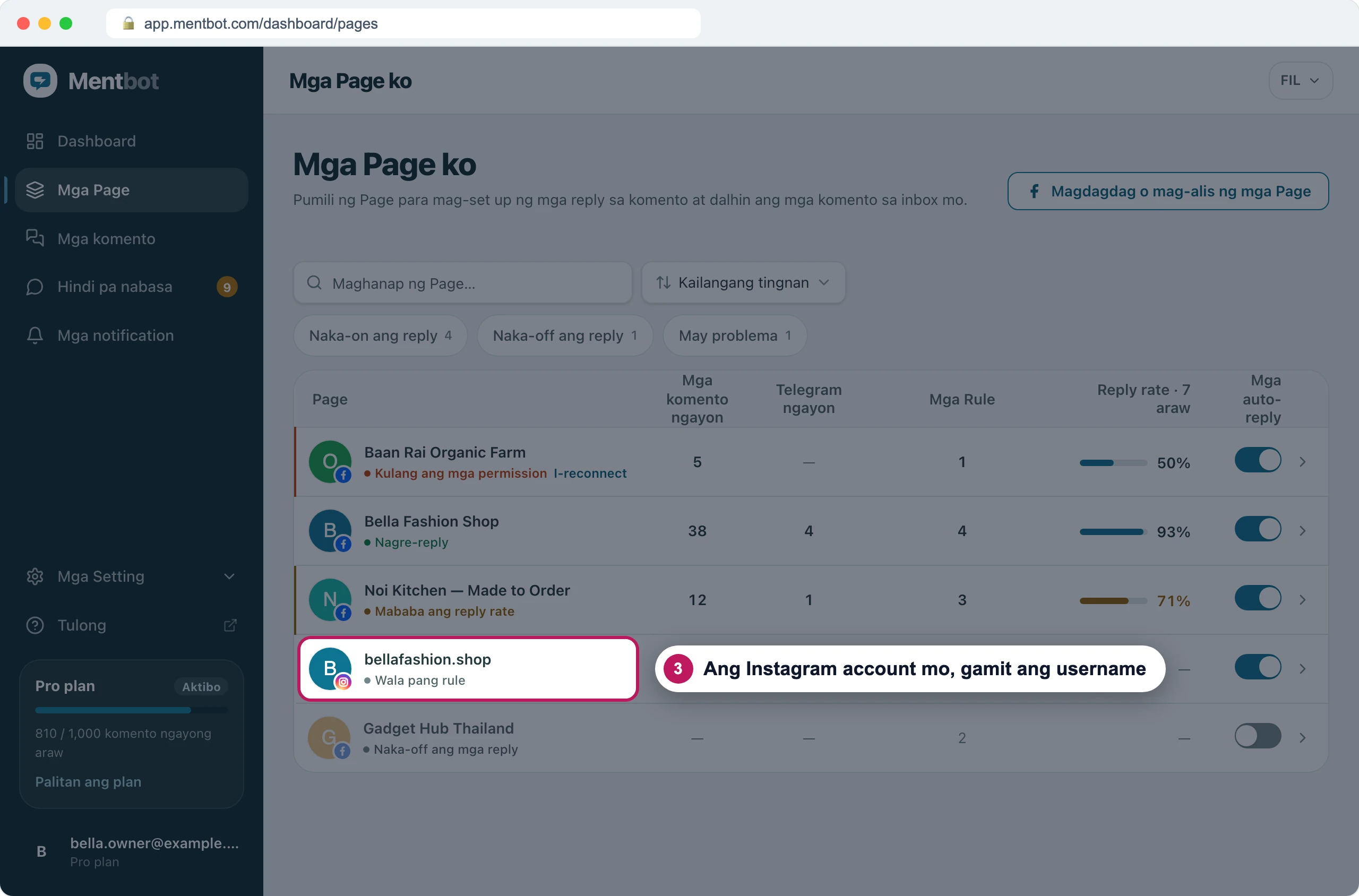Viewport: 1359px width, 896px height.
Task: Go to Mga komento menu item
Action: [132, 238]
